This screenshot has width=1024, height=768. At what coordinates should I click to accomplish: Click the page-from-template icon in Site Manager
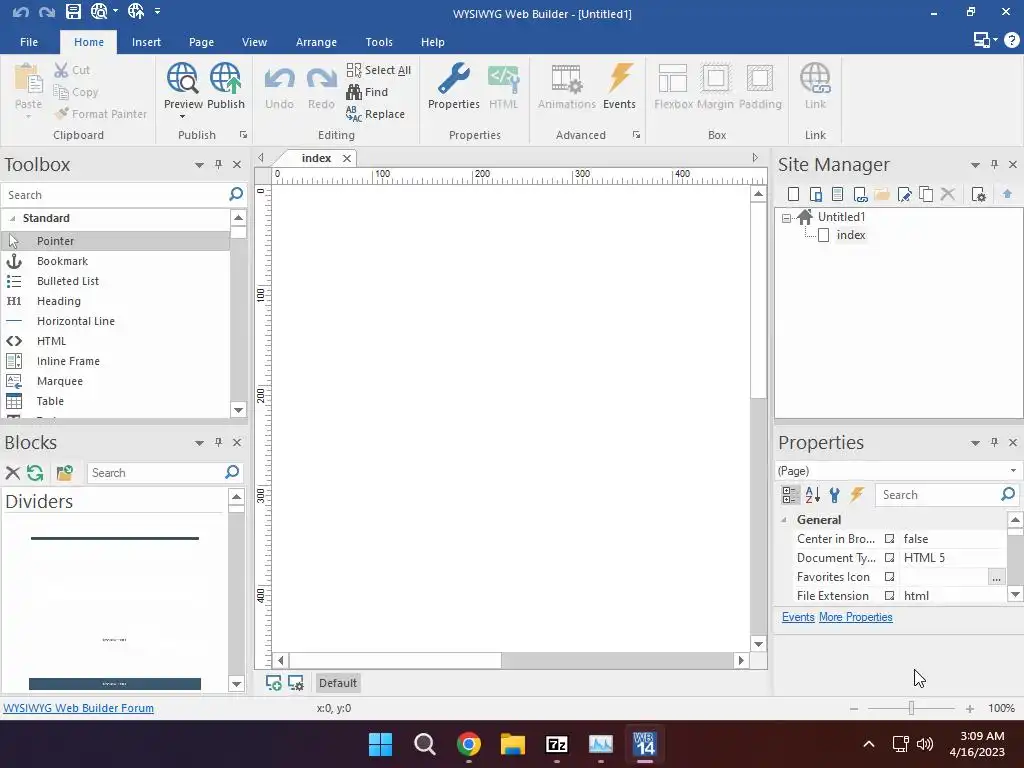point(837,194)
